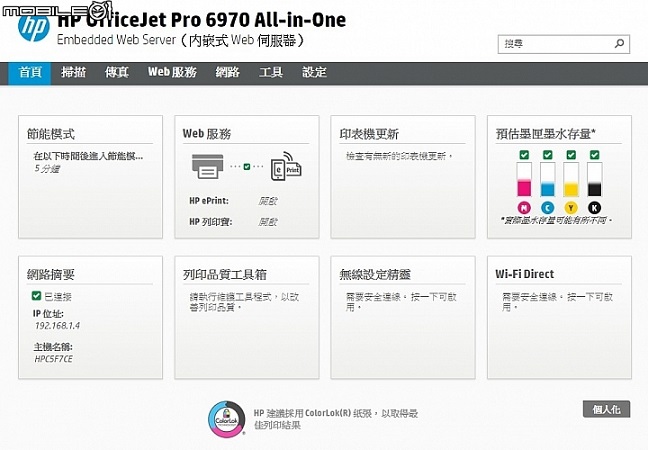Click the 檢查有無新的印表機更新 text

click(x=399, y=156)
